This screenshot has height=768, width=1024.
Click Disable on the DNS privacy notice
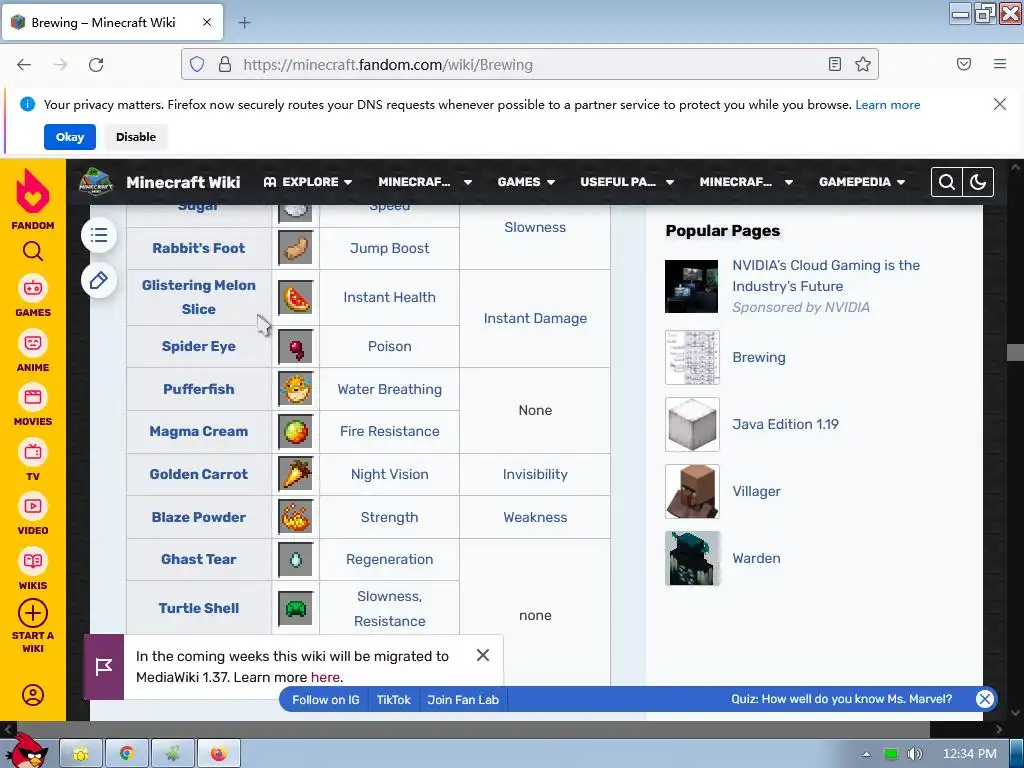[136, 137]
